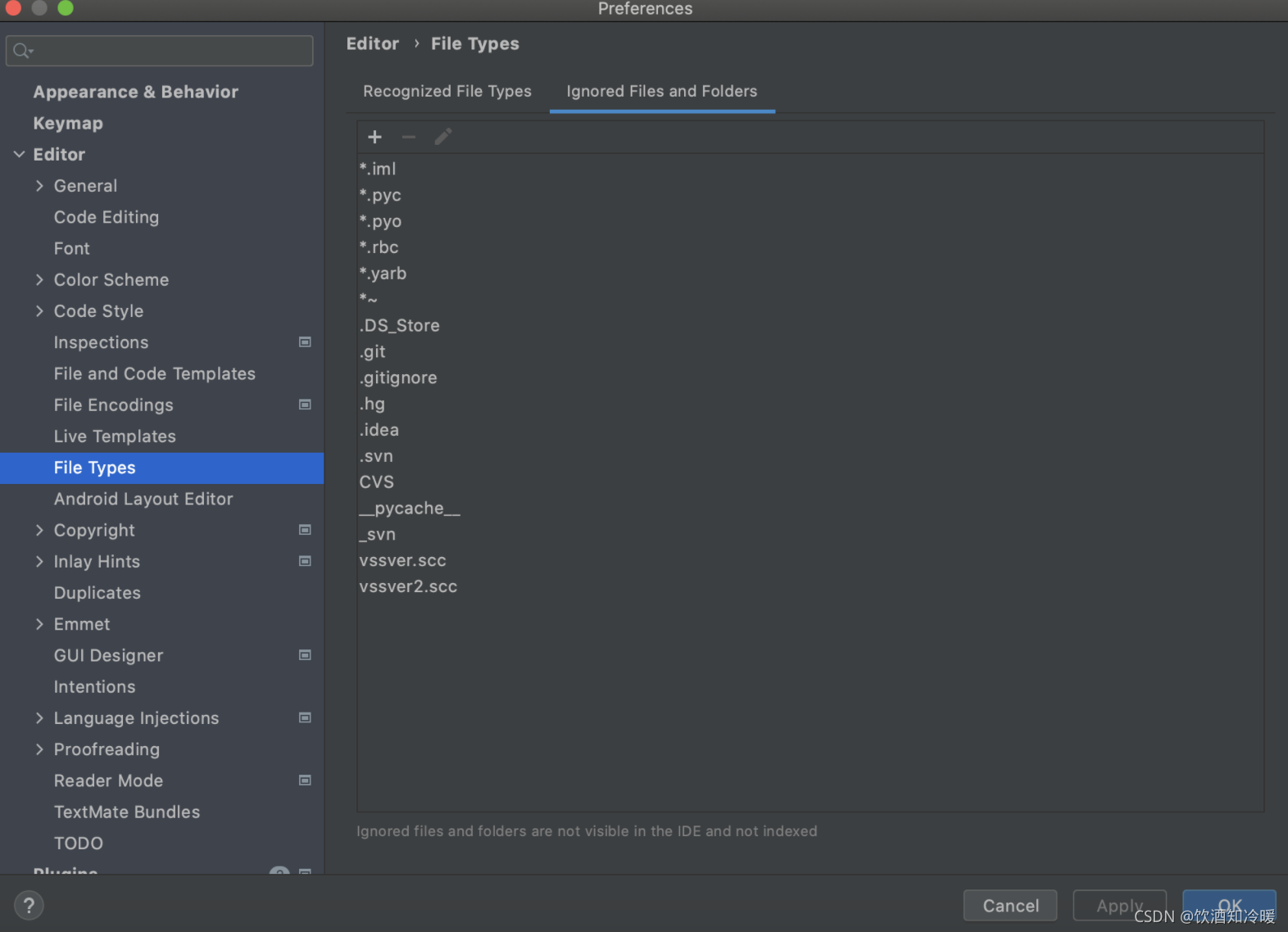
Task: Expand the Color Scheme subsection
Action: point(39,279)
